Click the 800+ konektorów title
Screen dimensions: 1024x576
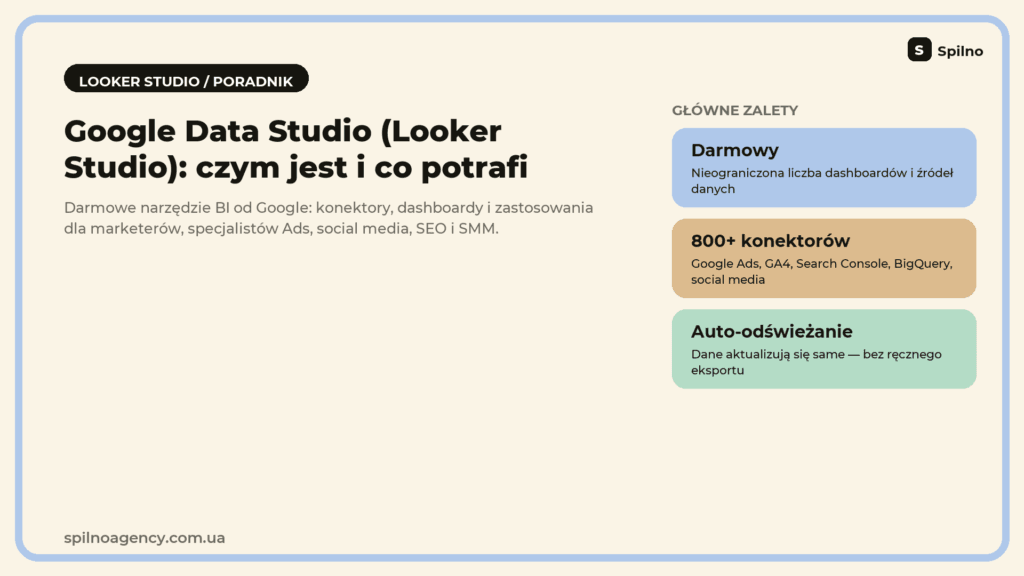coord(771,241)
